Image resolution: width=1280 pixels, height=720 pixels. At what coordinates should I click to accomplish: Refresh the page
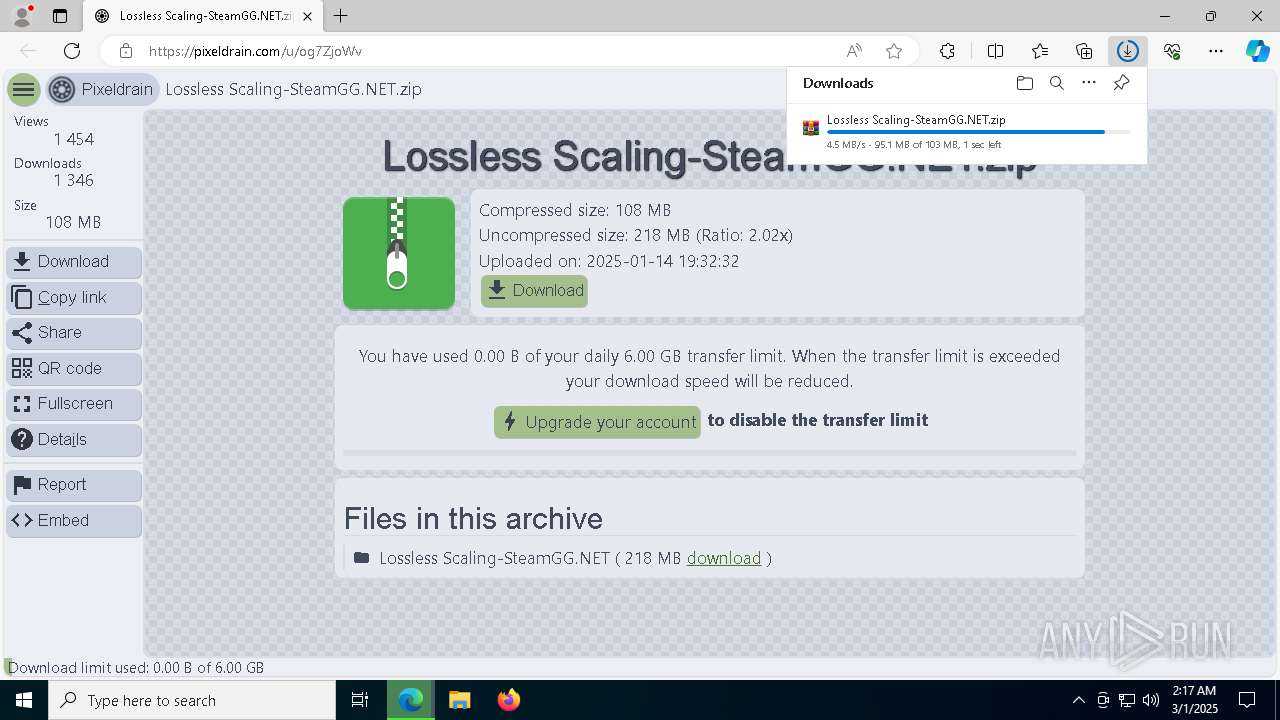click(x=72, y=51)
